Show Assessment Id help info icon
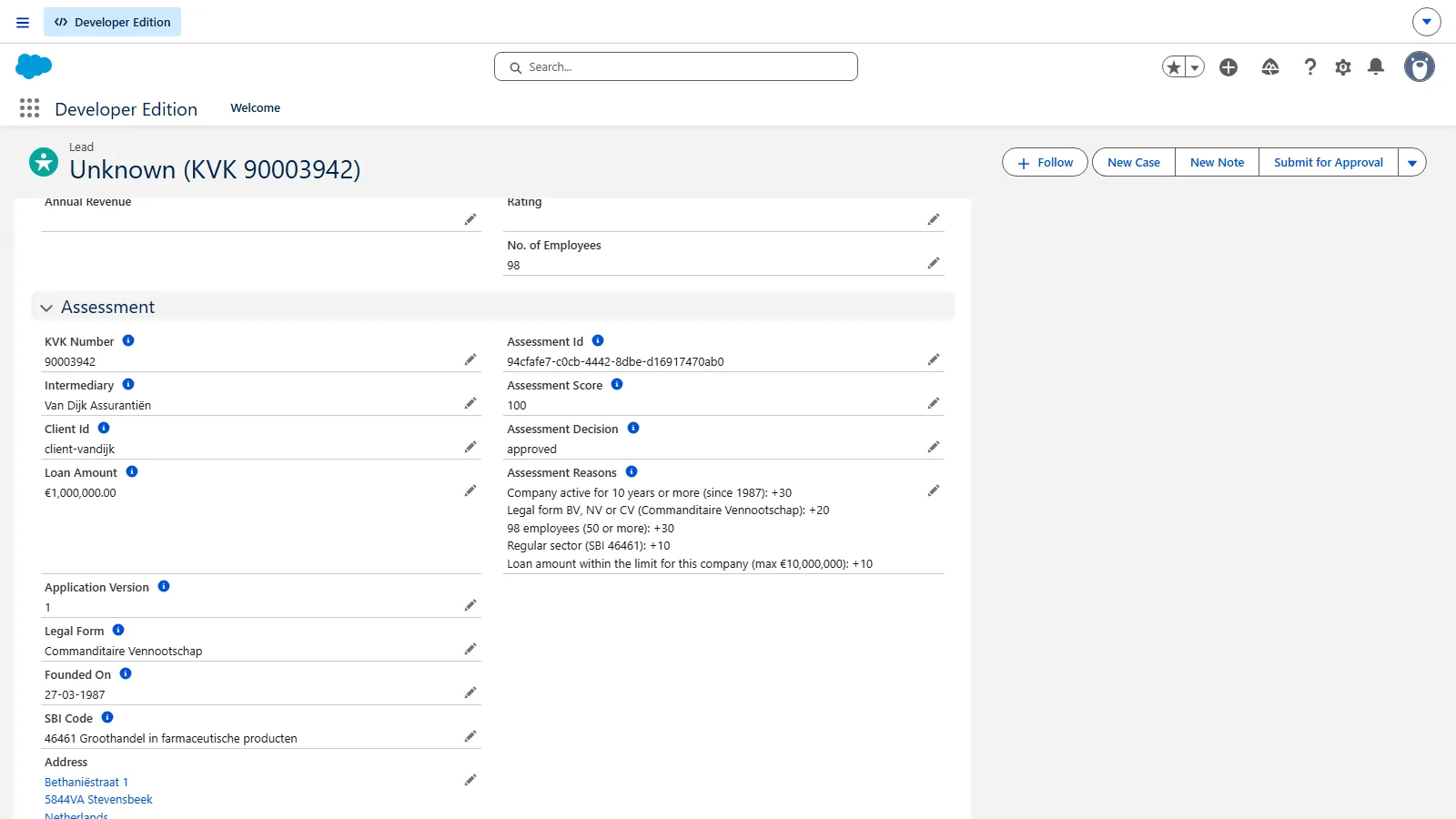 (x=598, y=340)
